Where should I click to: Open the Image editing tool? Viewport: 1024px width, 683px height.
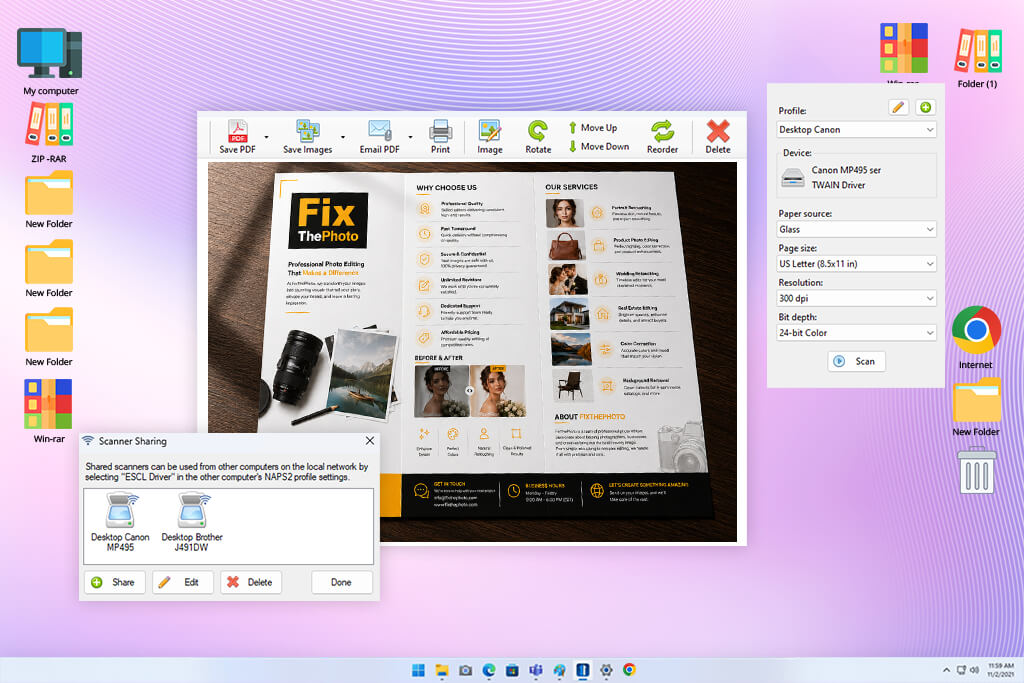pos(490,136)
